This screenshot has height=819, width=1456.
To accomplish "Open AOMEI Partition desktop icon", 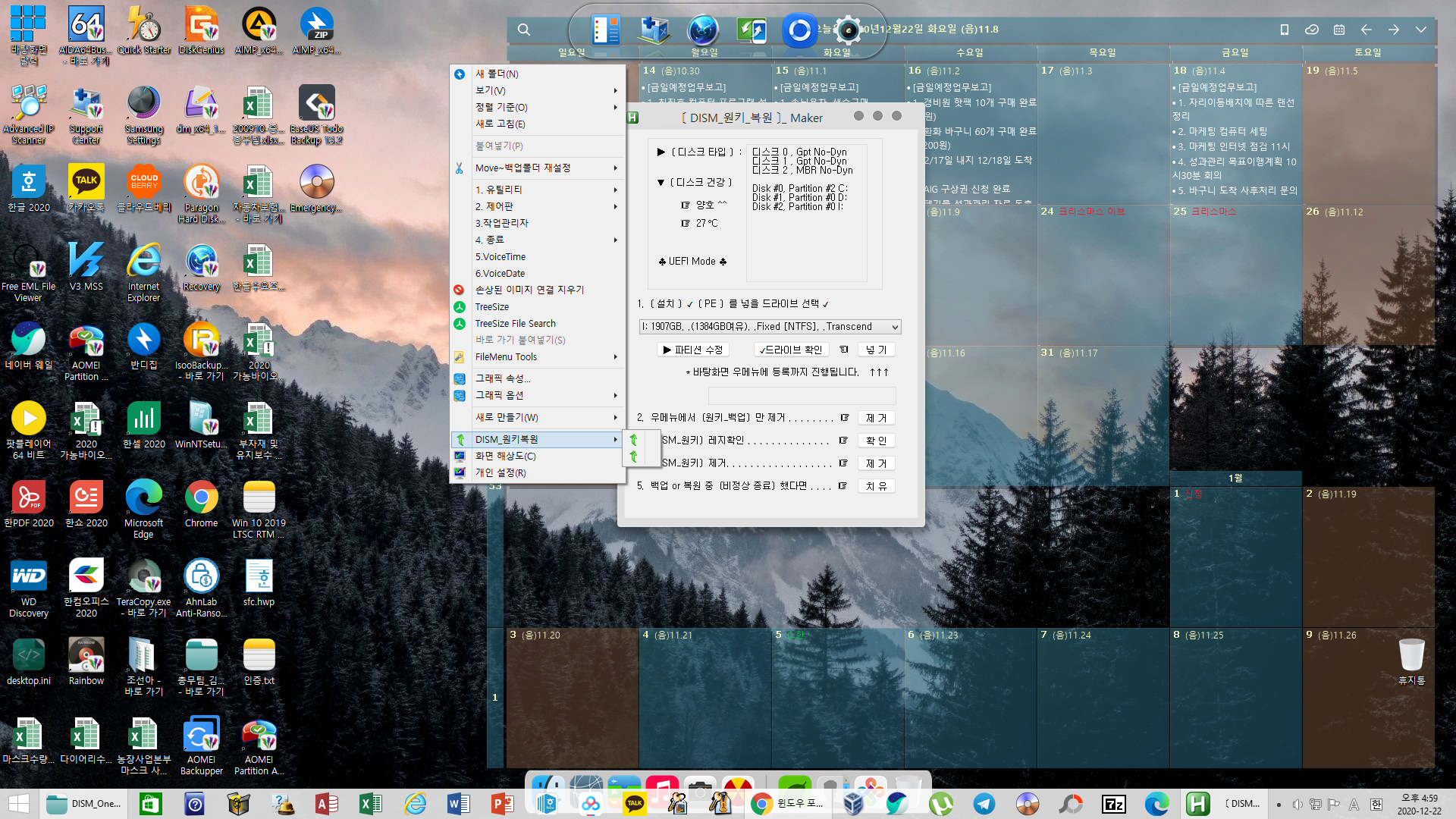I will 86,352.
